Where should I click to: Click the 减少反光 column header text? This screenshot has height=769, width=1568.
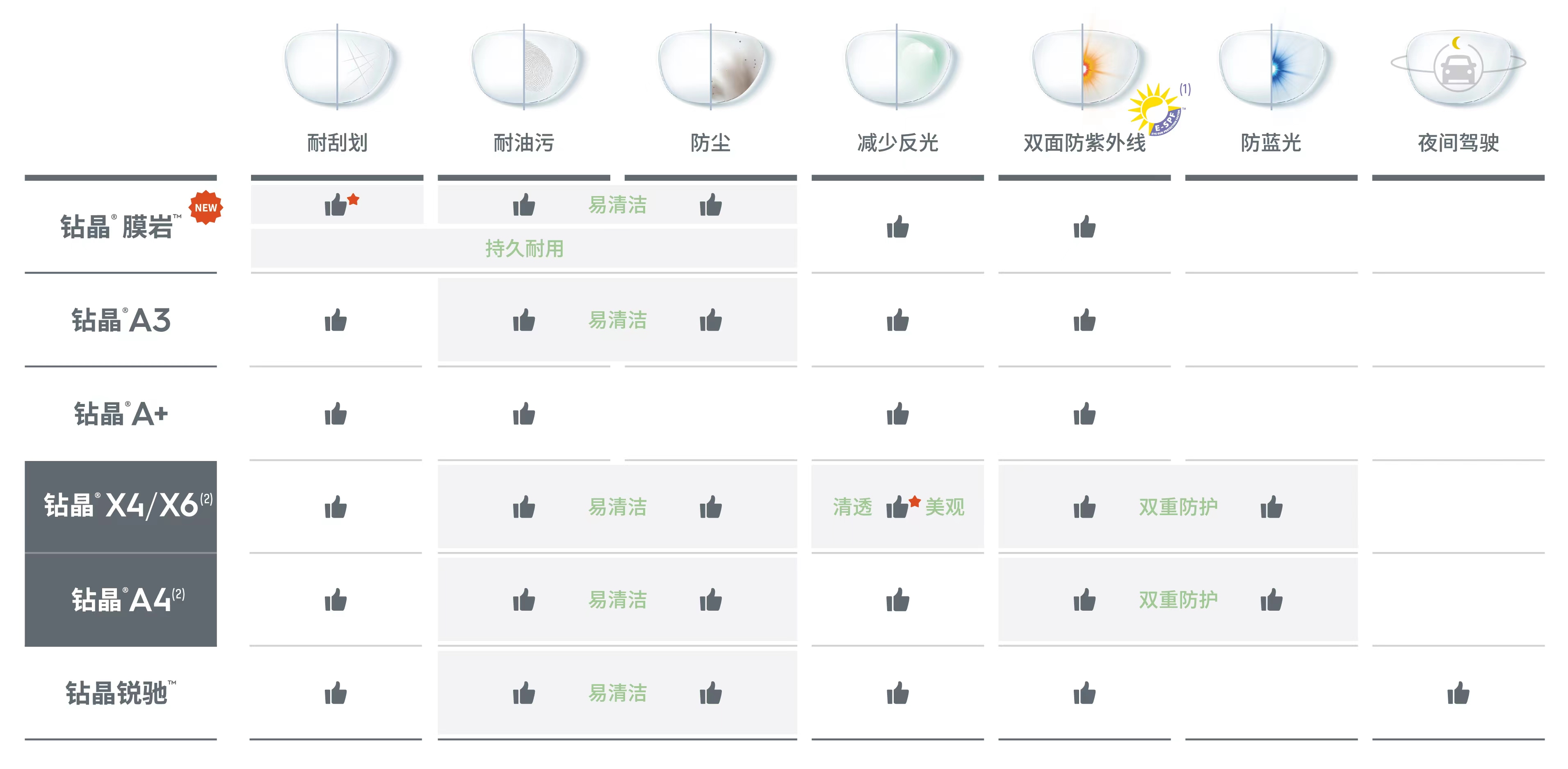pos(898,143)
